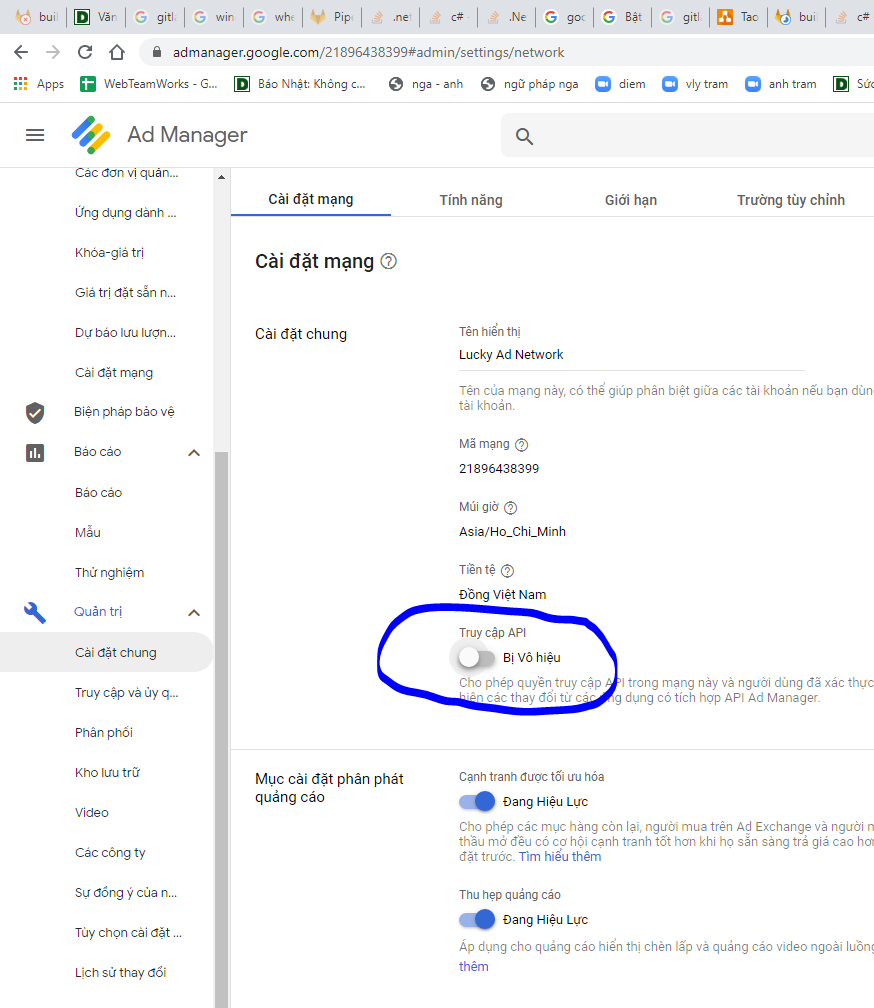The width and height of the screenshot is (874, 1008).
Task: Switch to the Tính năng tab
Action: coord(471,200)
